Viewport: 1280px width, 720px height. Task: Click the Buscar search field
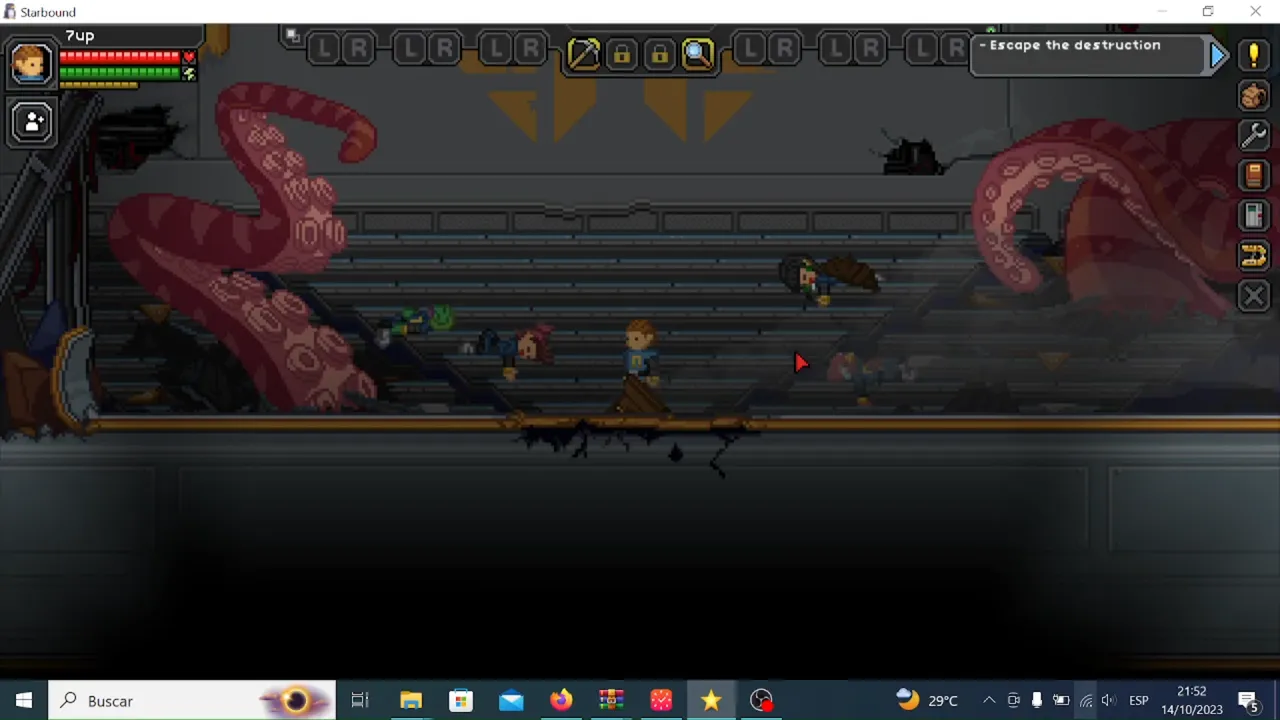click(x=193, y=700)
